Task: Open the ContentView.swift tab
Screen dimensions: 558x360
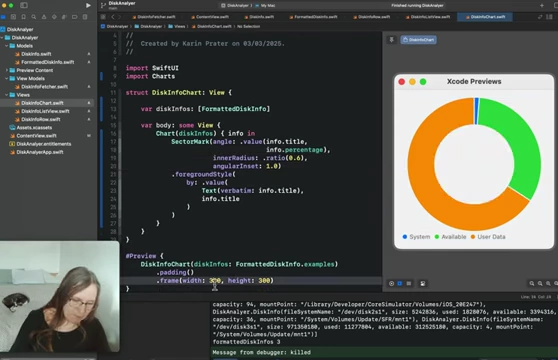Action: coord(209,17)
